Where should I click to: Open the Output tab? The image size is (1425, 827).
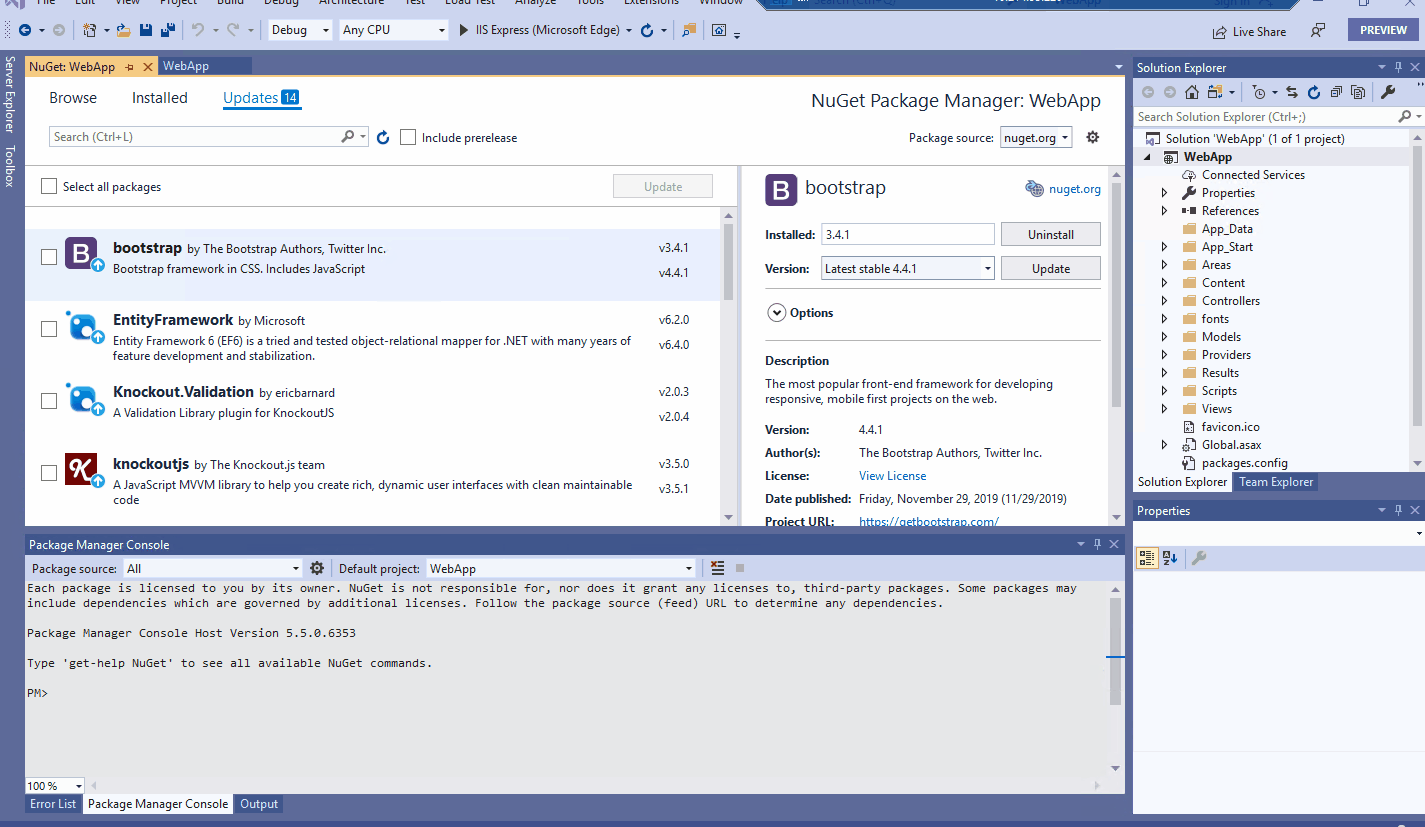pos(259,804)
